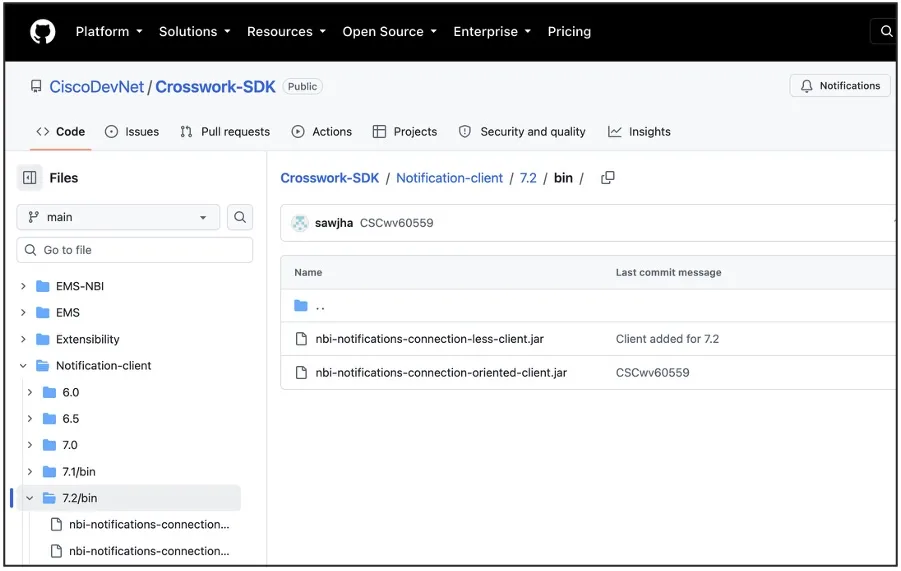Viewport: 901px width, 571px height.
Task: Expand the 6.0 folder chevron
Action: click(x=30, y=392)
